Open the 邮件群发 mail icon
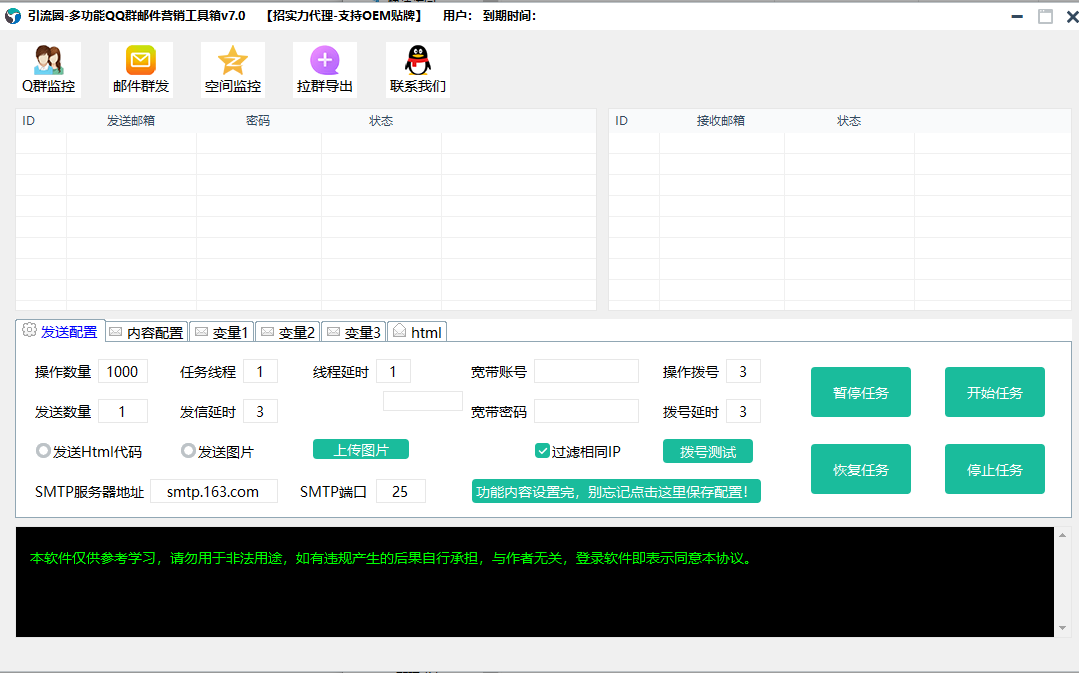 pyautogui.click(x=140, y=70)
